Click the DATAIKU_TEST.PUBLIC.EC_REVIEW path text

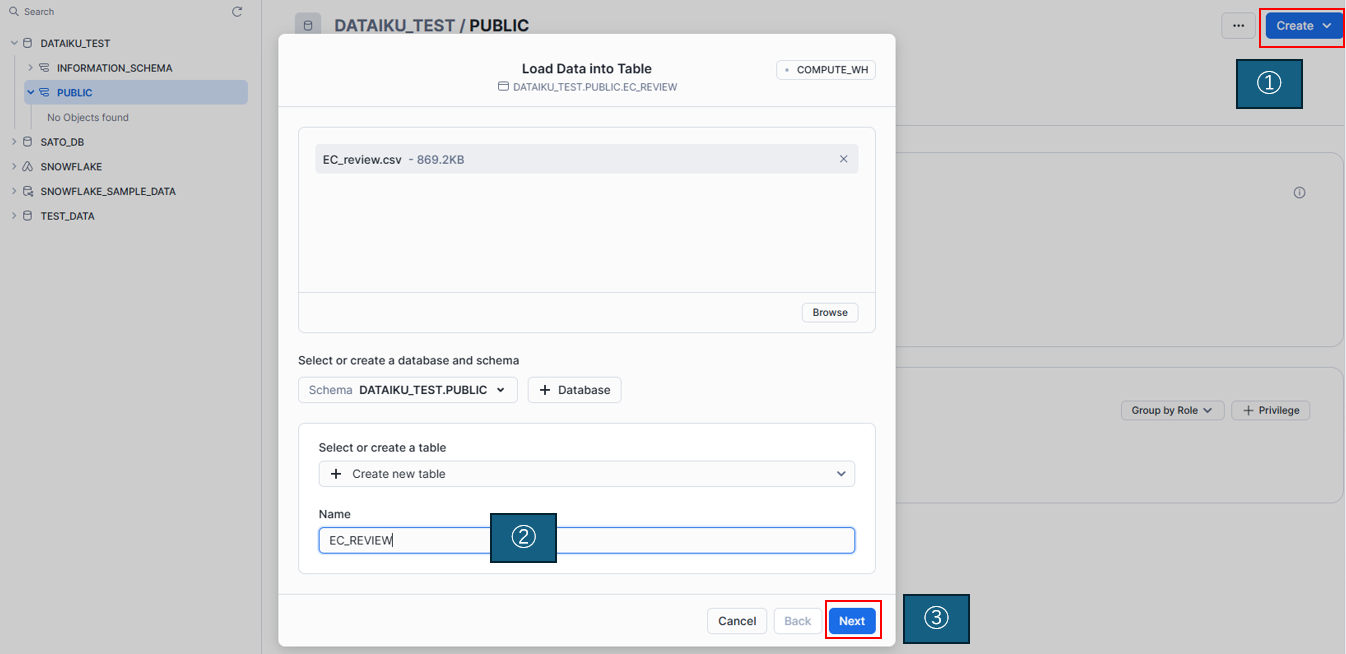(595, 87)
